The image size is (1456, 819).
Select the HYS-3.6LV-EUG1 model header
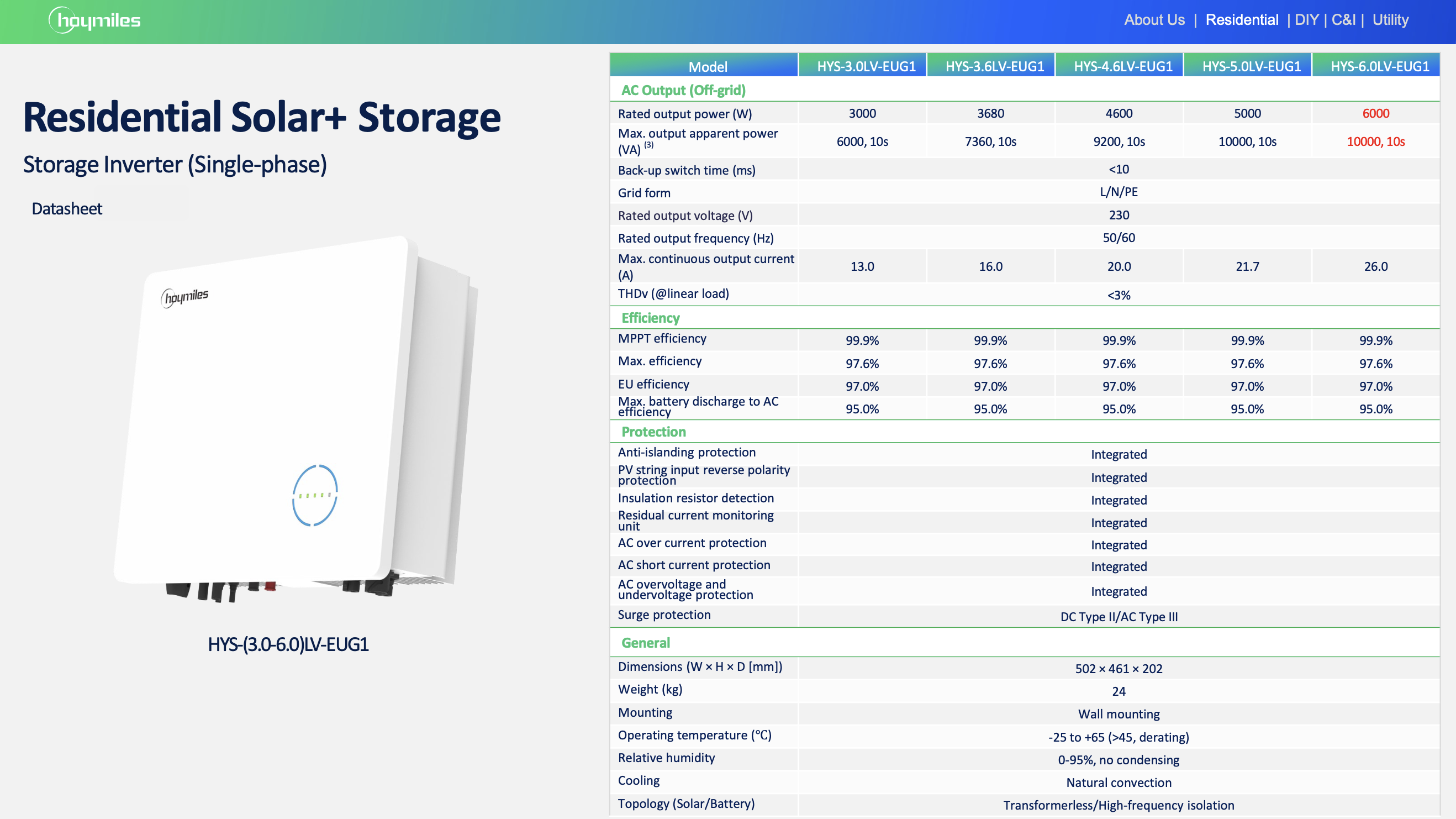(994, 66)
